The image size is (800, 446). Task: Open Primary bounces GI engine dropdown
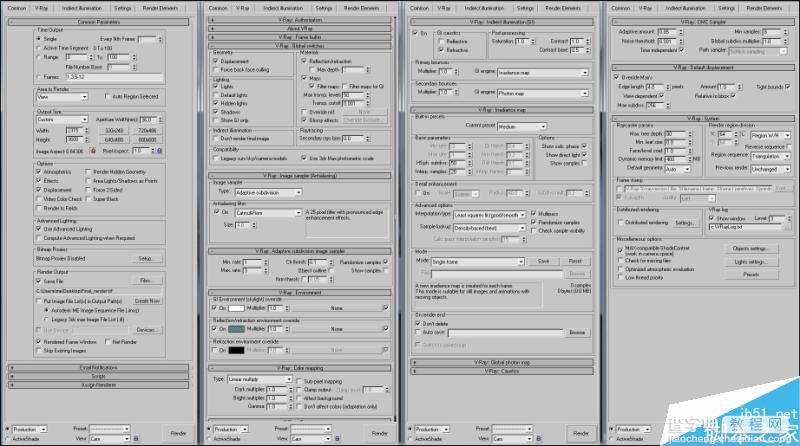pyautogui.click(x=543, y=72)
